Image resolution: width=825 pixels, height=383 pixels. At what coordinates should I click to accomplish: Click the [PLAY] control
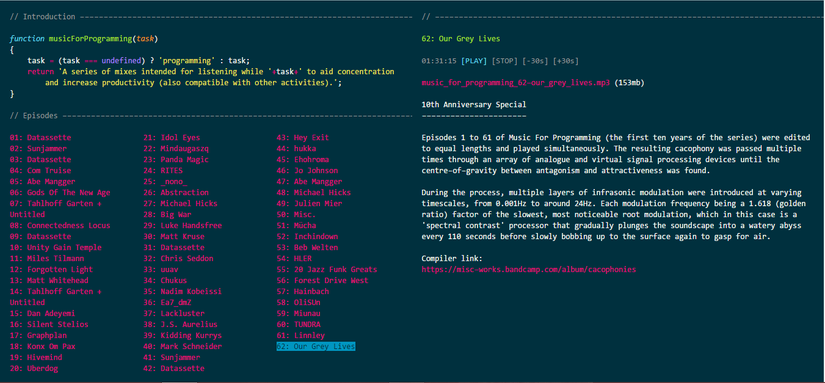click(x=474, y=61)
